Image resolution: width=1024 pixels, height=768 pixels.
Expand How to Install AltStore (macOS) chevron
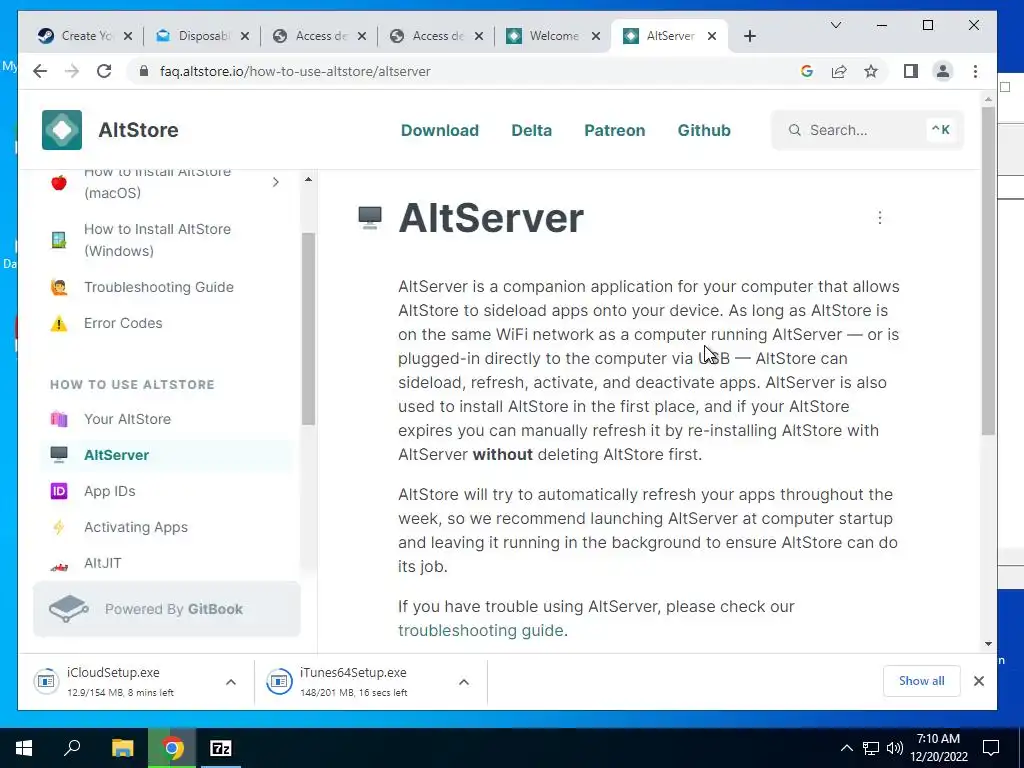[275, 182]
